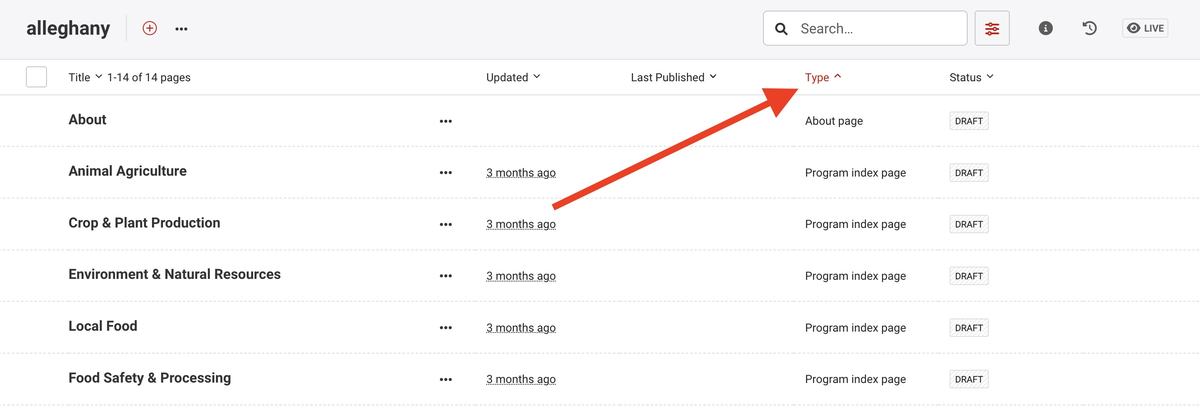Sort pages by Title column
This screenshot has height=412, width=1200.
pyautogui.click(x=85, y=77)
